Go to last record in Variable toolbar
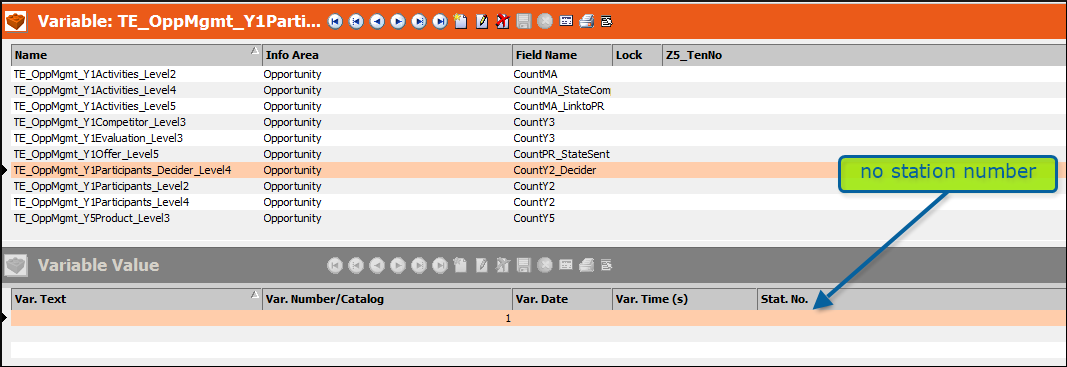 pos(440,22)
